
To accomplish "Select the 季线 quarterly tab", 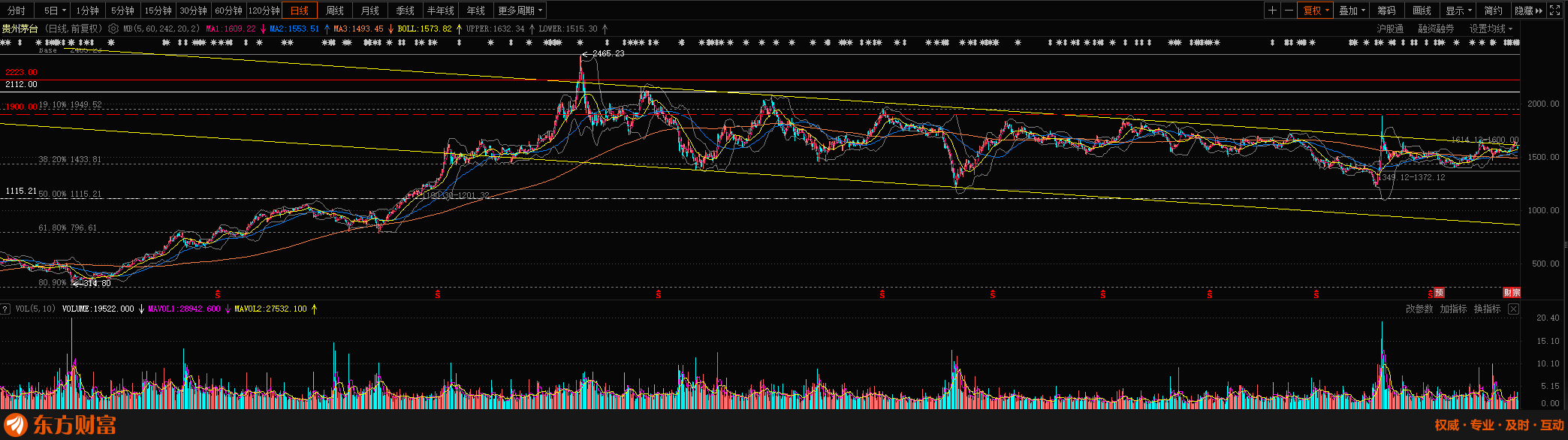I will 406,11.
